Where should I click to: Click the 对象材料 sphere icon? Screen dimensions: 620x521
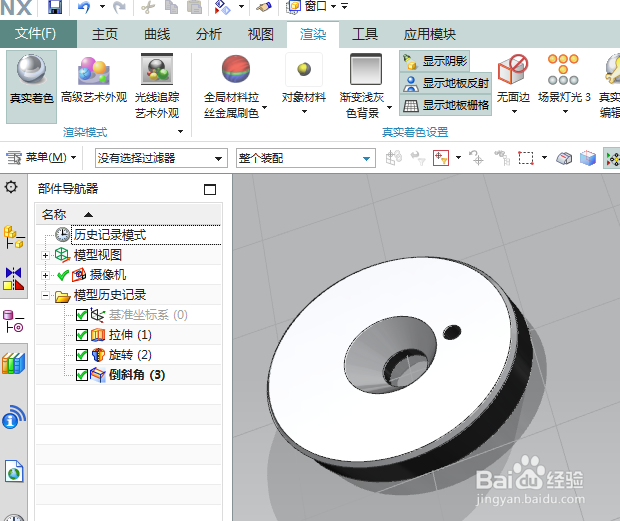[x=304, y=70]
